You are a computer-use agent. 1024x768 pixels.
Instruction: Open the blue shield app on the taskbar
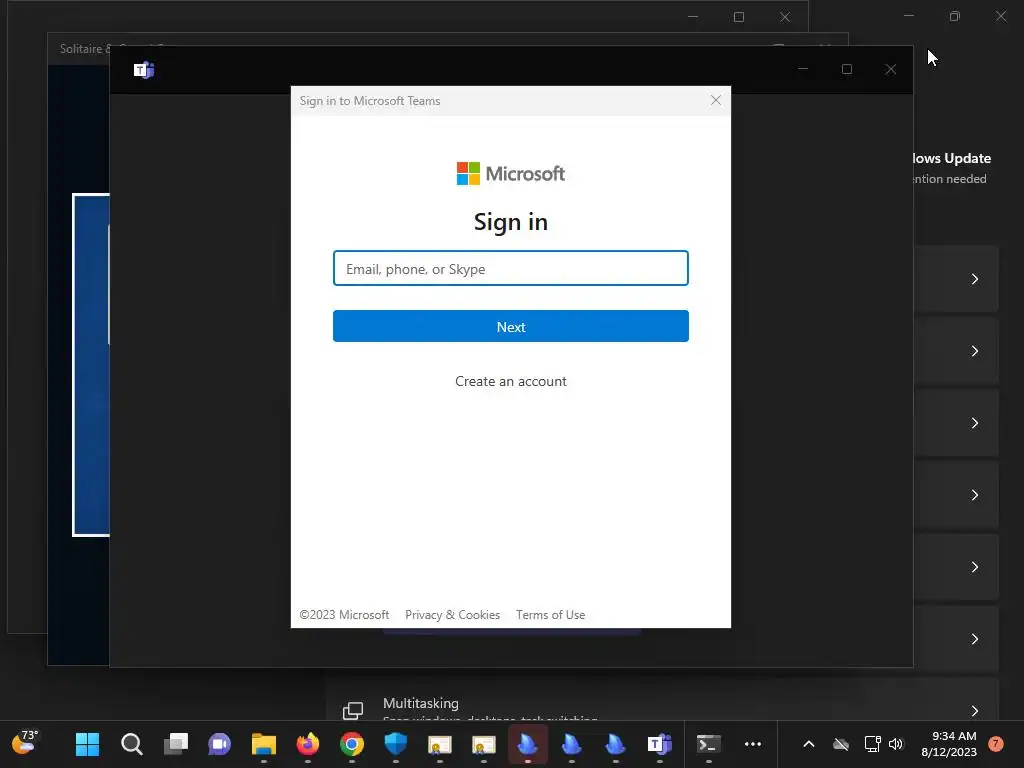pos(396,744)
